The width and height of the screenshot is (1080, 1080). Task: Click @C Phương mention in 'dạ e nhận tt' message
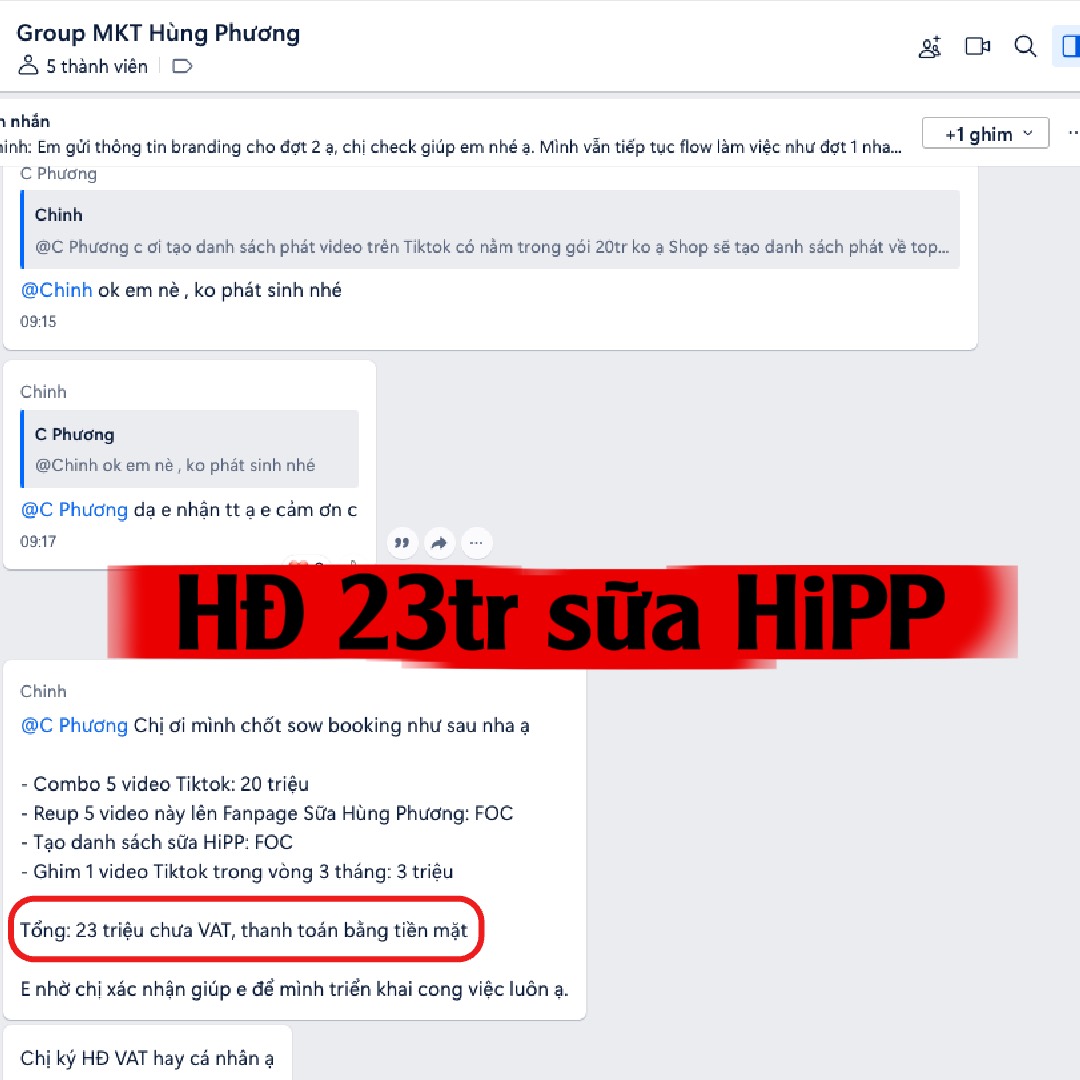tap(74, 510)
